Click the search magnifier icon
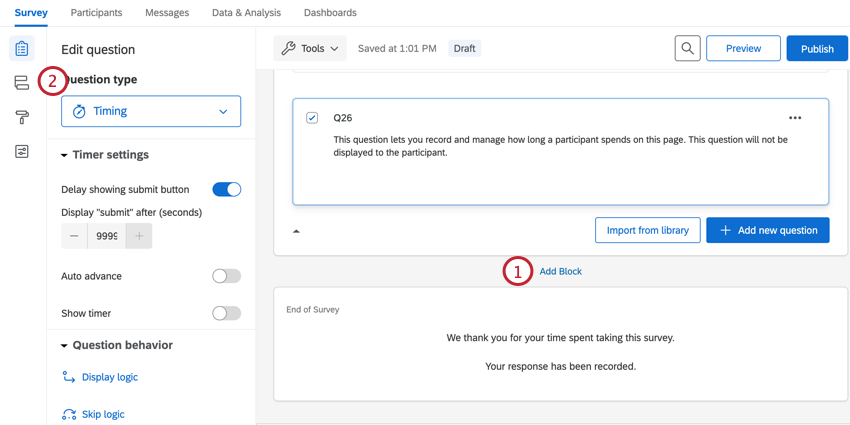The width and height of the screenshot is (850, 425). tap(687, 48)
